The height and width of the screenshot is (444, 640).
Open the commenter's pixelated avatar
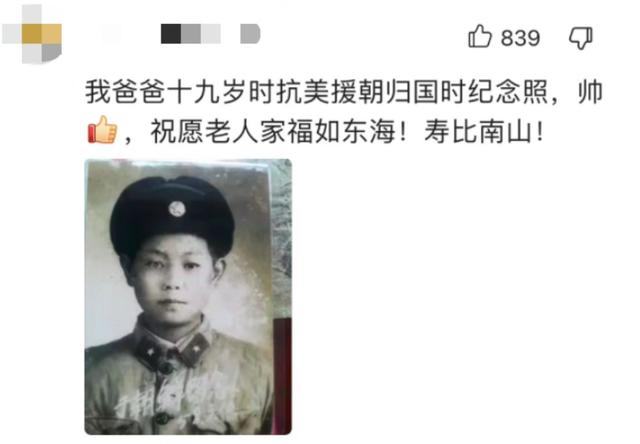tap(32, 34)
